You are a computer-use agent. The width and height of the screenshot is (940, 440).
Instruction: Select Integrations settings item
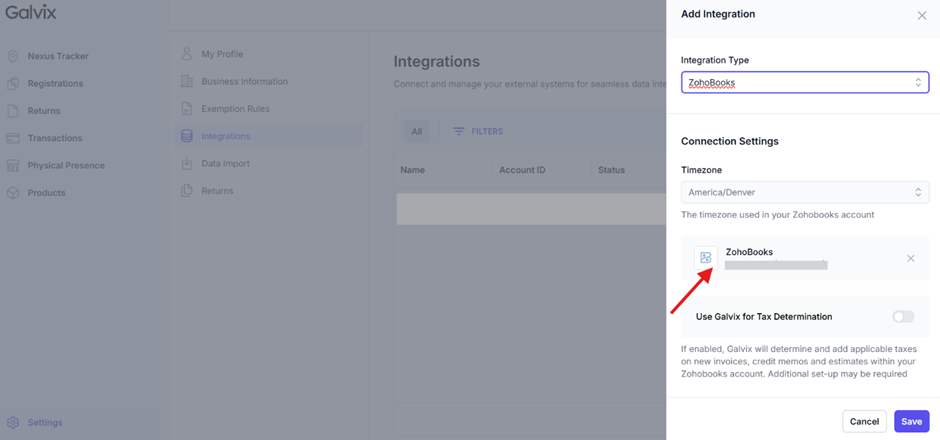coord(269,136)
